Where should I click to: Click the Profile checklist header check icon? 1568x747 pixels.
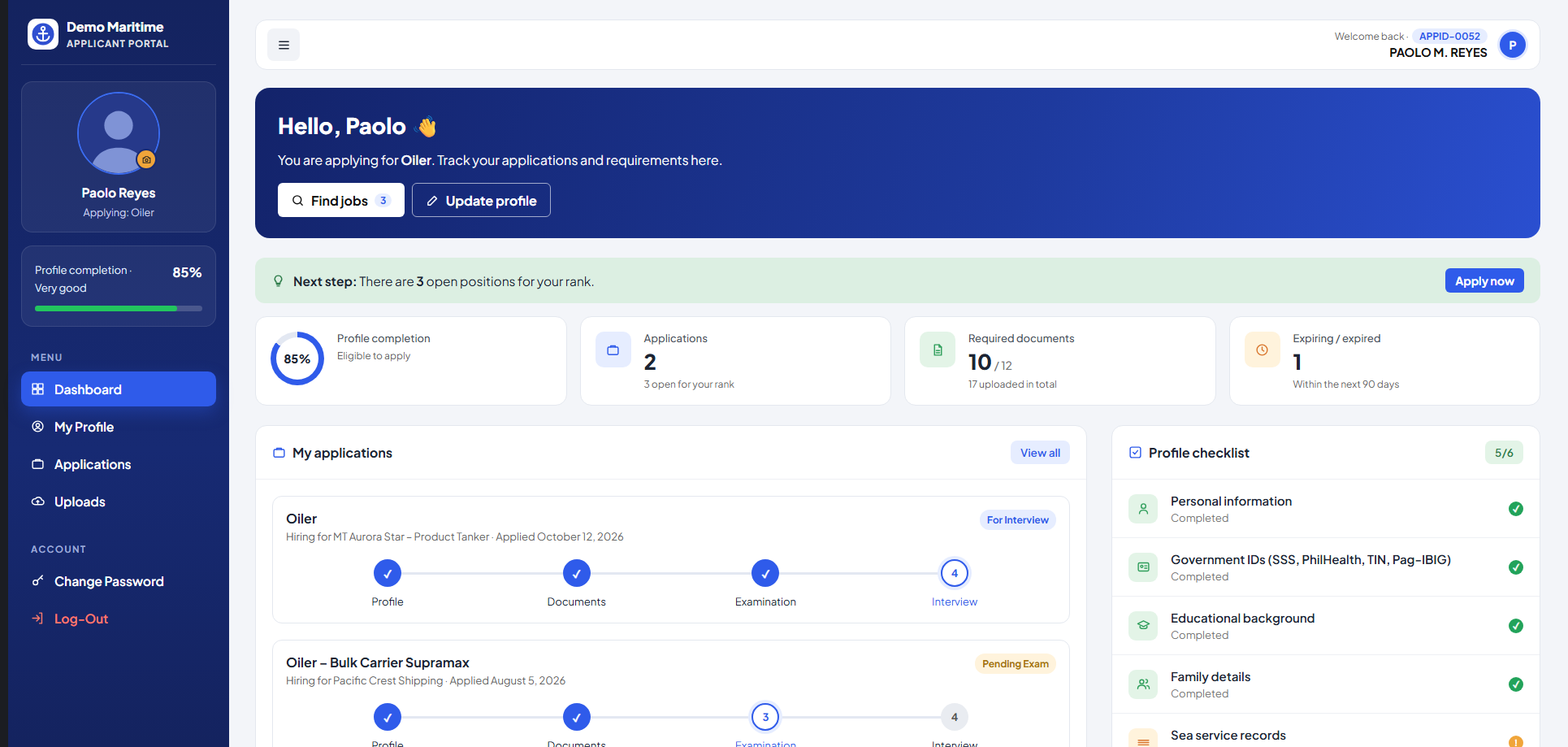[1135, 453]
